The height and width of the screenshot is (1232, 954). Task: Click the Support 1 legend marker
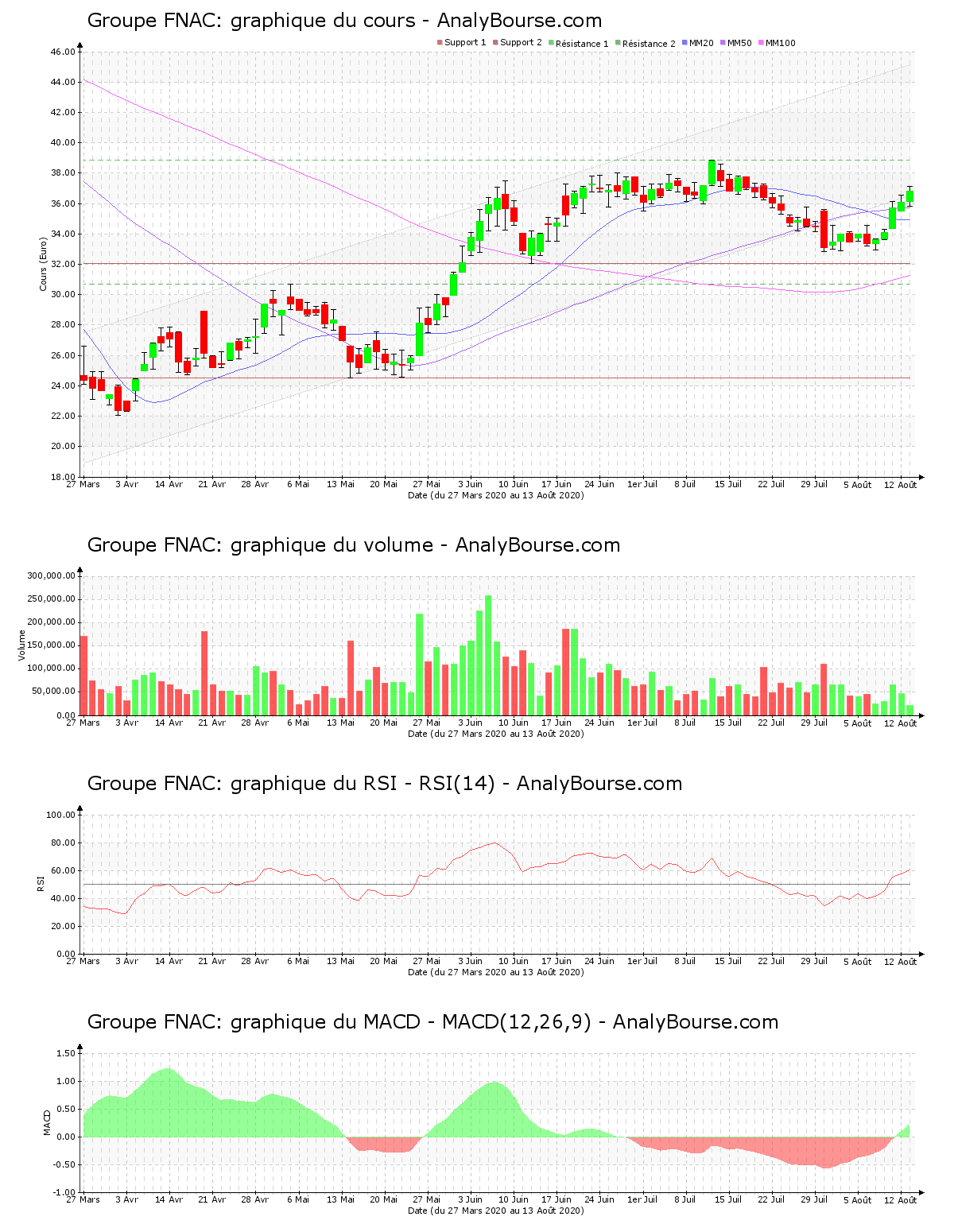[440, 43]
